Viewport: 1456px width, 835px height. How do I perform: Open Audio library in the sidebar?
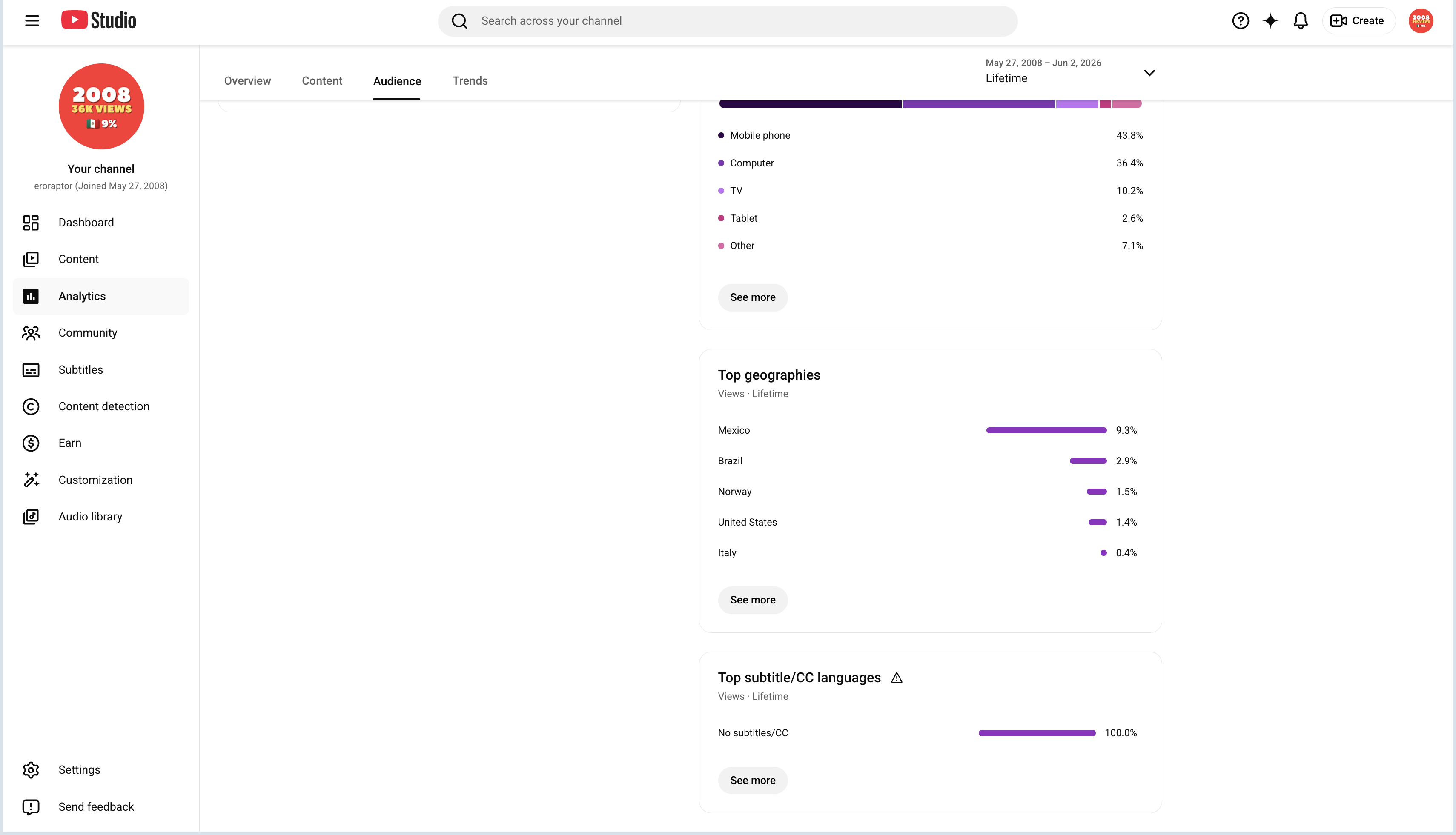[101, 517]
